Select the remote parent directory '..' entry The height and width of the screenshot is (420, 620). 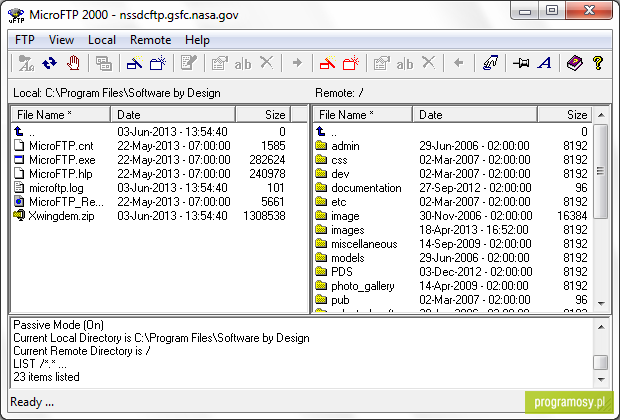(x=327, y=131)
